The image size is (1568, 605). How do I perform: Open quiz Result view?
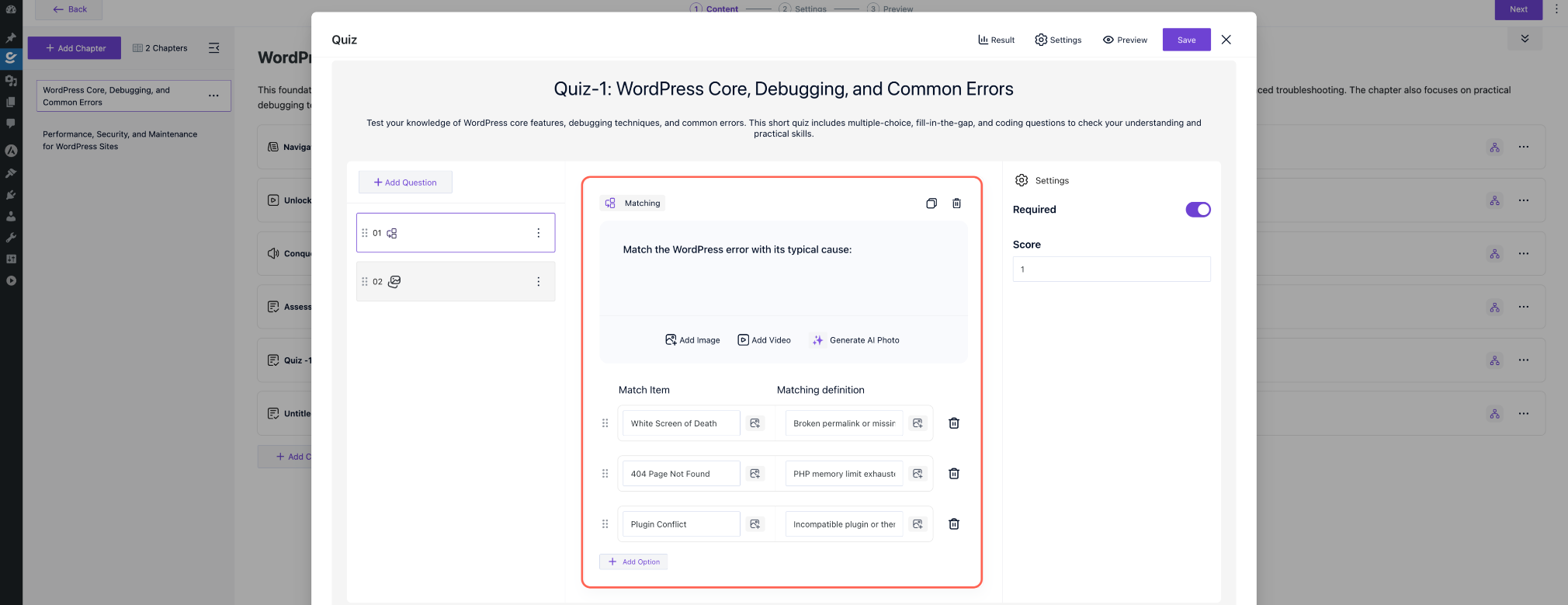tap(996, 40)
